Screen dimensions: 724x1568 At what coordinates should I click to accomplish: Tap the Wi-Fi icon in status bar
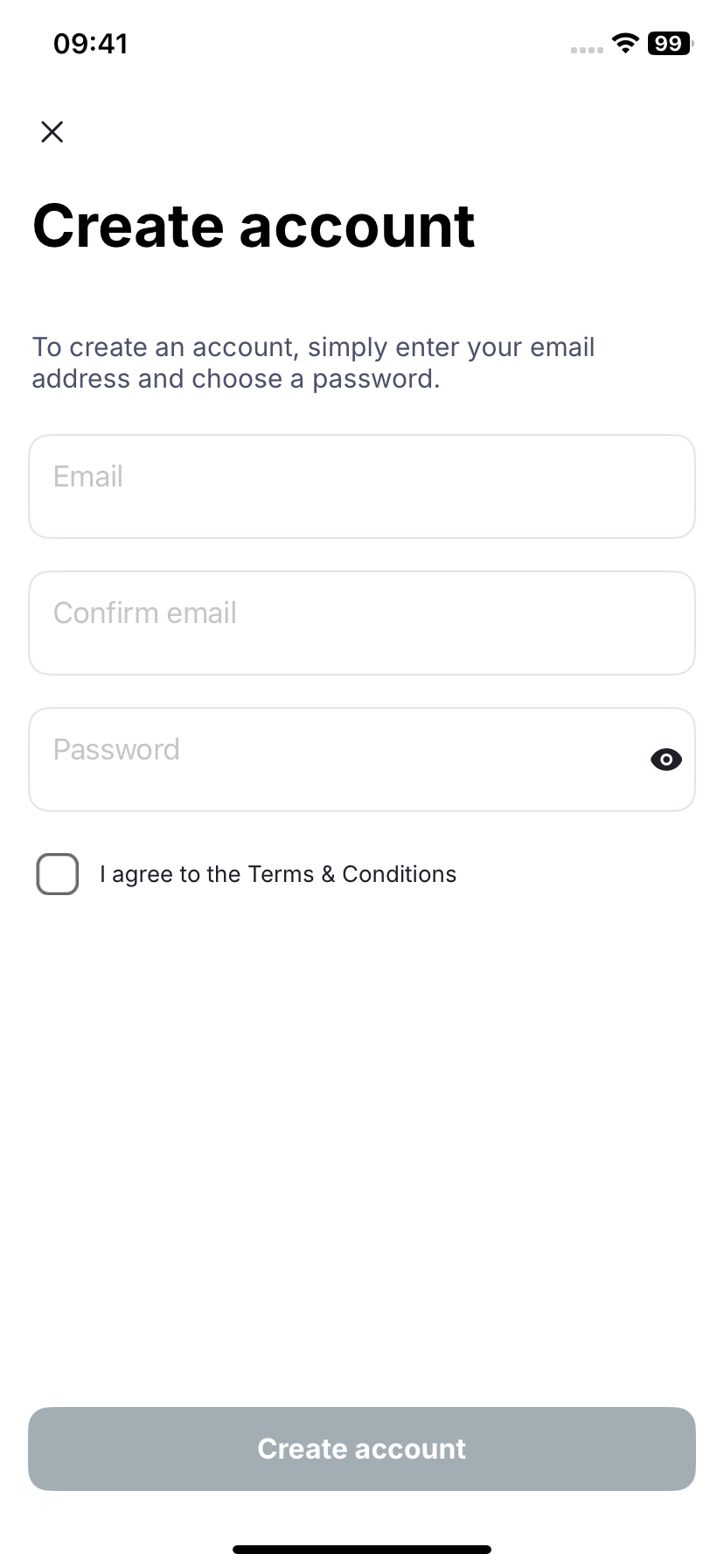tap(625, 44)
